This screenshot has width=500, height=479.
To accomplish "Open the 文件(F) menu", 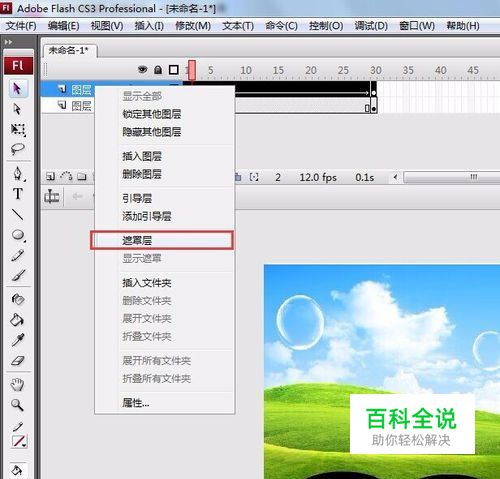I will coord(21,26).
